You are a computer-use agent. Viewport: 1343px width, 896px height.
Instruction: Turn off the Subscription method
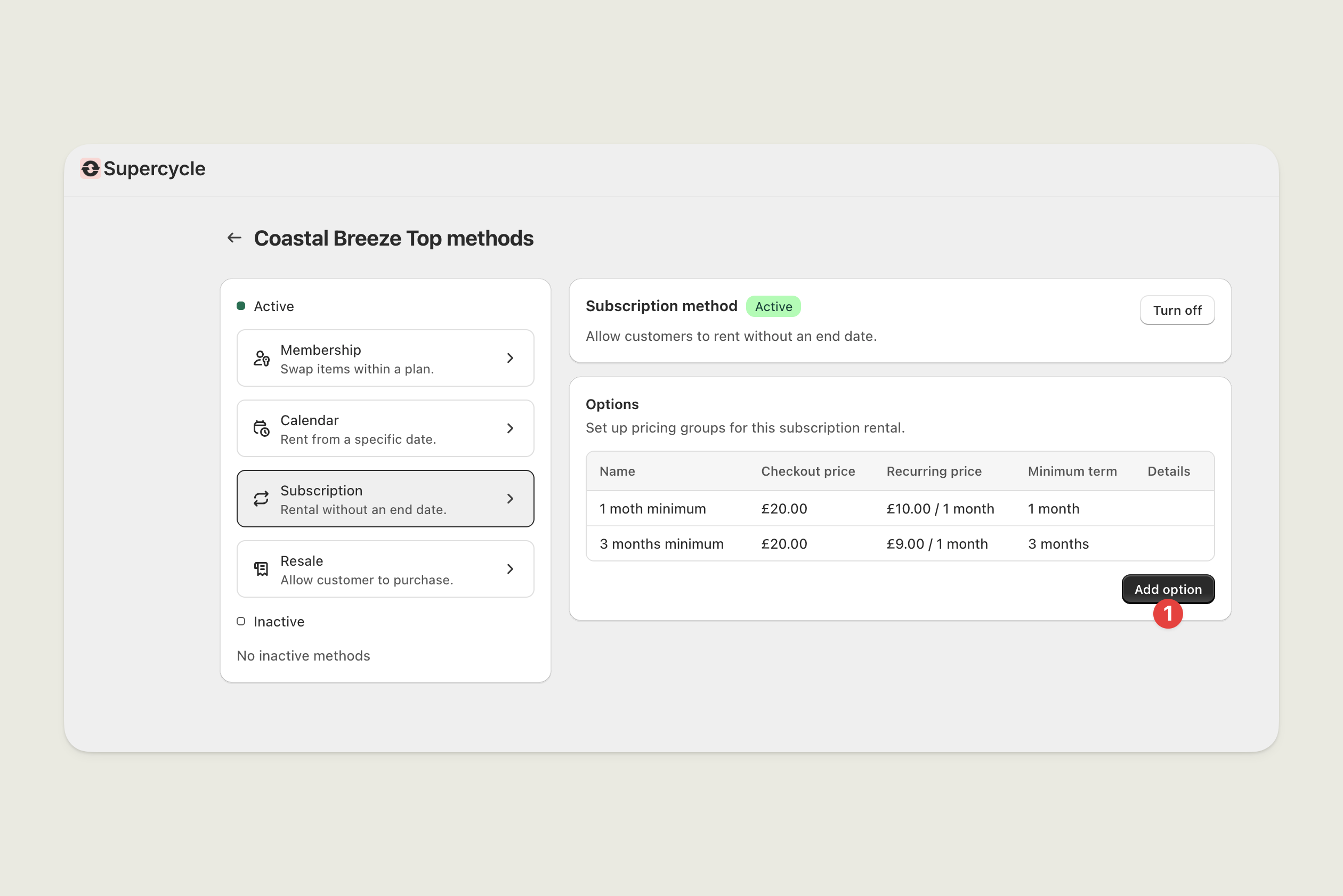click(x=1177, y=310)
